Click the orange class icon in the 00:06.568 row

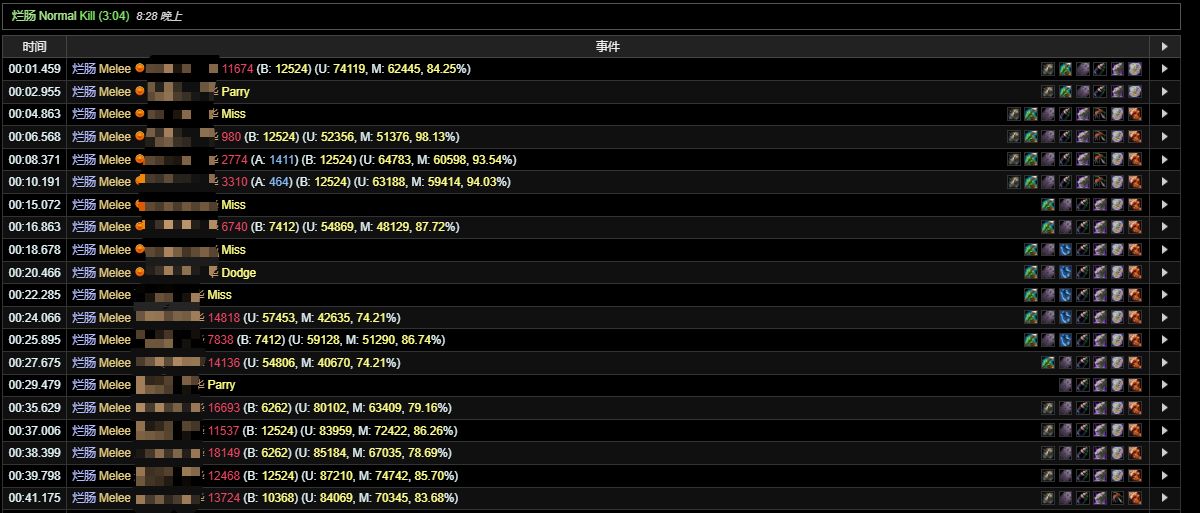(x=141, y=137)
